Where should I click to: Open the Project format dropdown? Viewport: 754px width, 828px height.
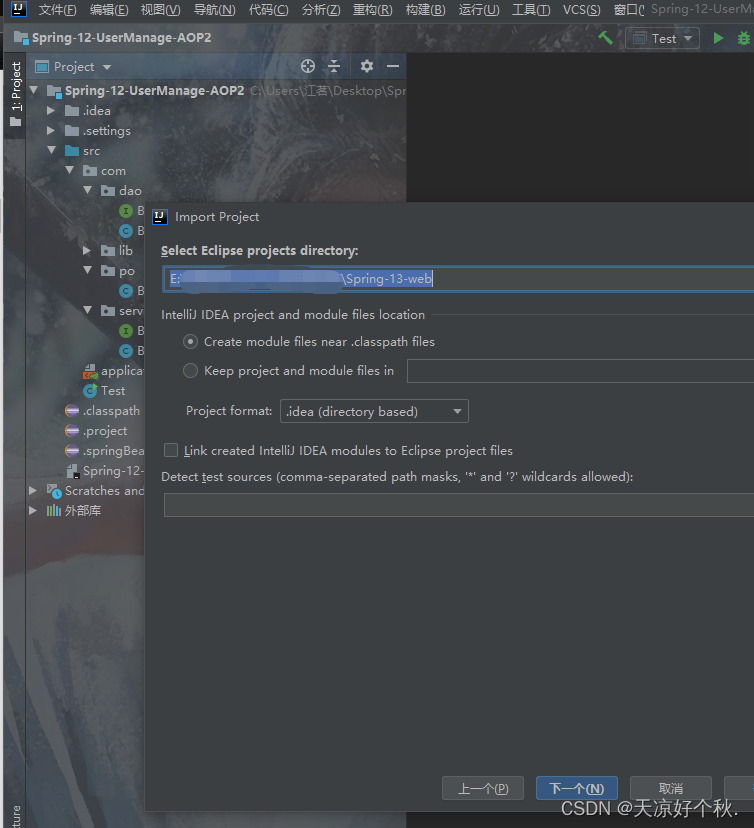(374, 411)
